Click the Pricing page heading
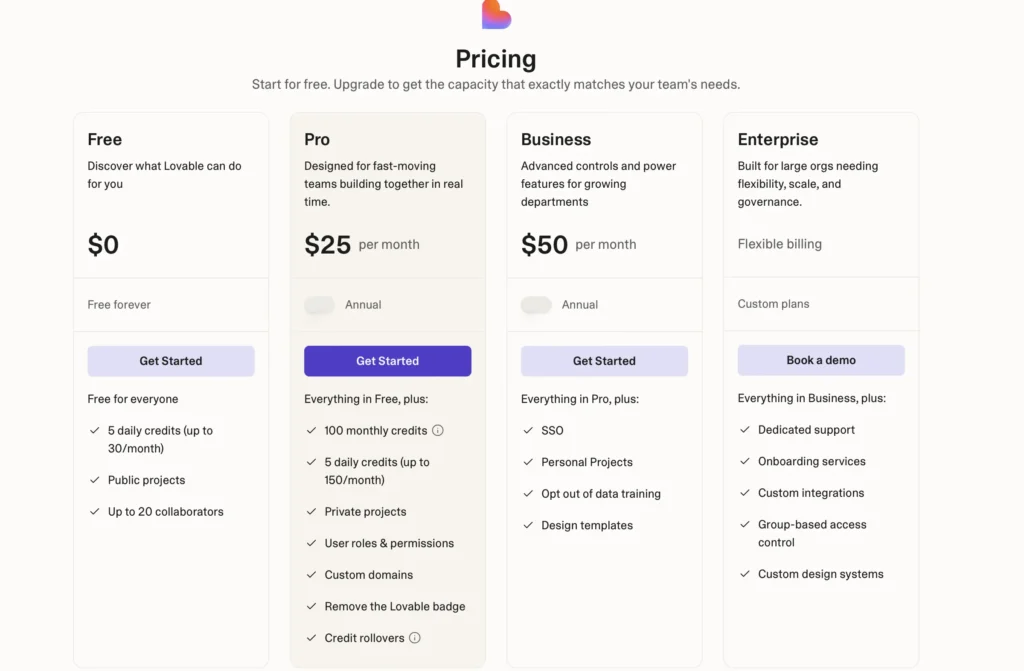The height and width of the screenshot is (671, 1024). tap(496, 59)
